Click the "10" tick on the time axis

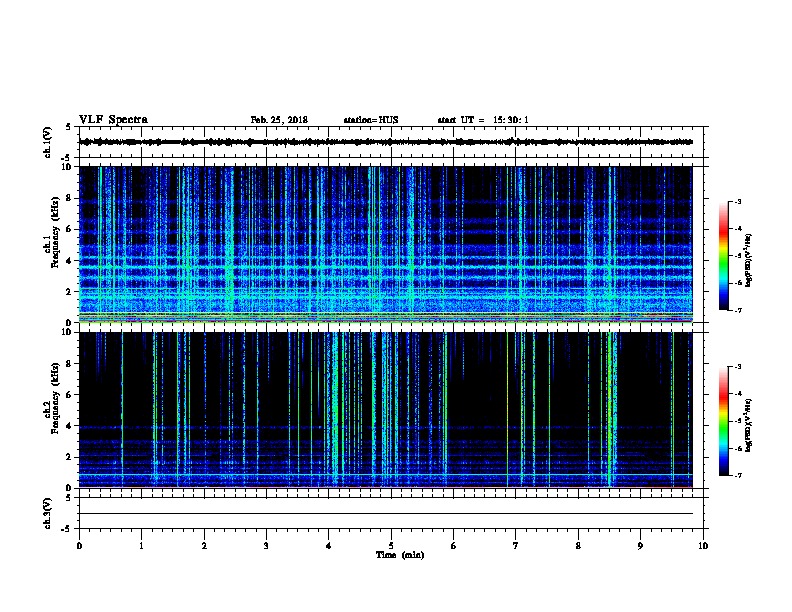703,546
